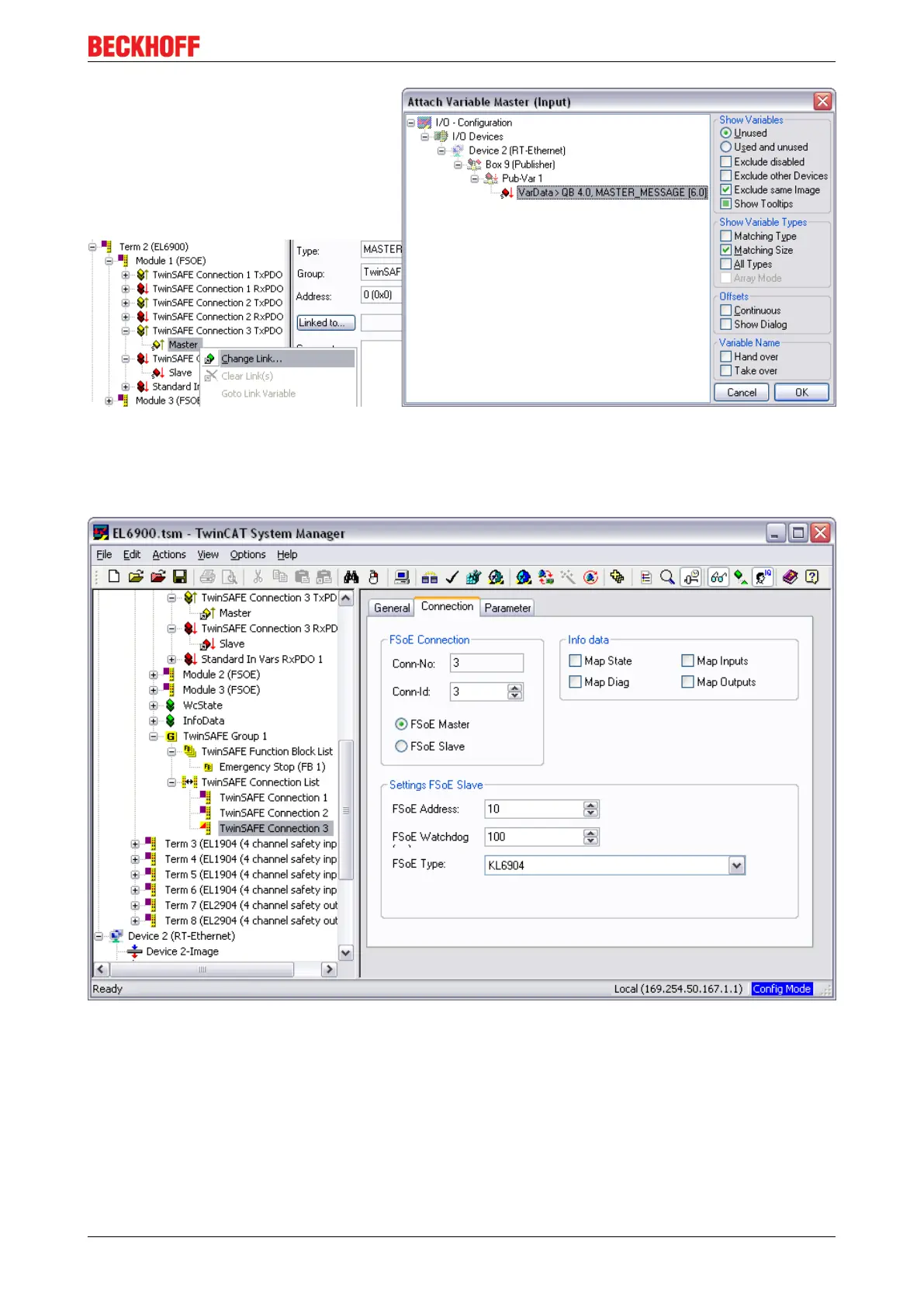Decrease the FSoE Watchdog spinner
This screenshot has width=924, height=1307.
[x=591, y=841]
